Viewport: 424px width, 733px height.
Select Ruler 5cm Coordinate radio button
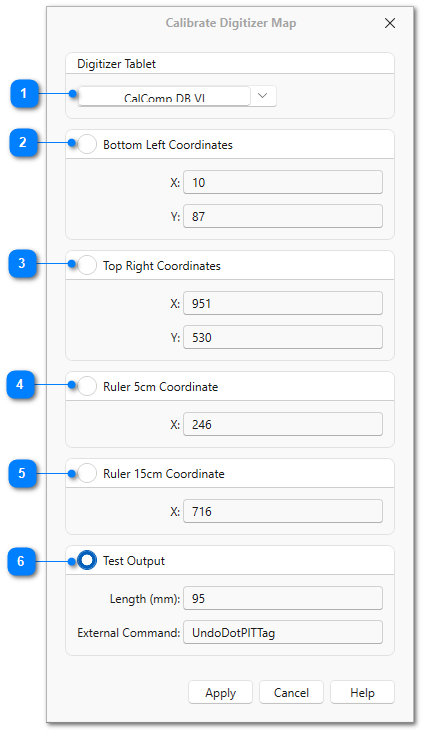pos(87,386)
